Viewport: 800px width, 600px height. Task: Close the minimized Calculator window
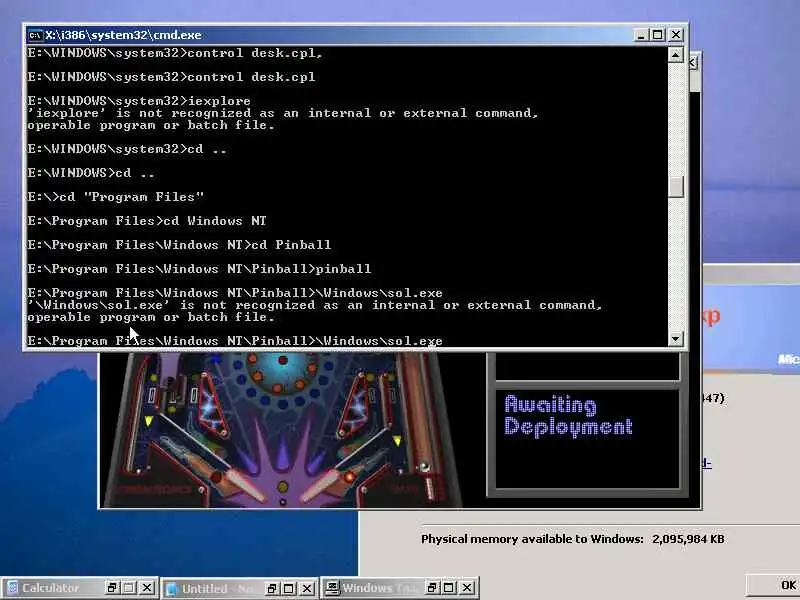point(147,588)
